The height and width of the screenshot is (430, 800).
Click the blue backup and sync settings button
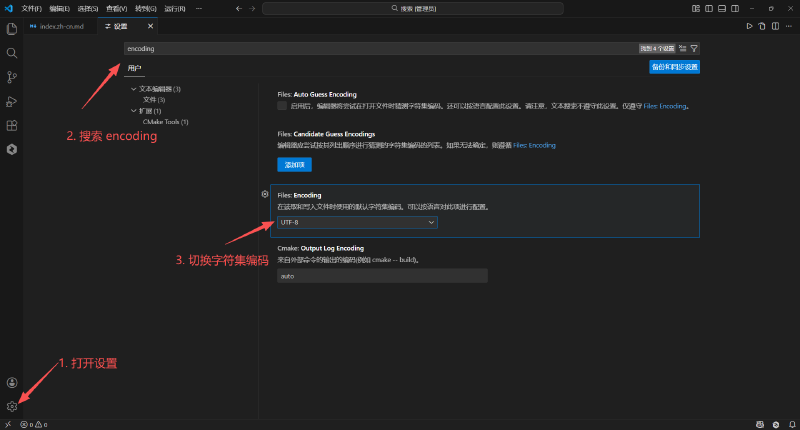click(x=674, y=67)
